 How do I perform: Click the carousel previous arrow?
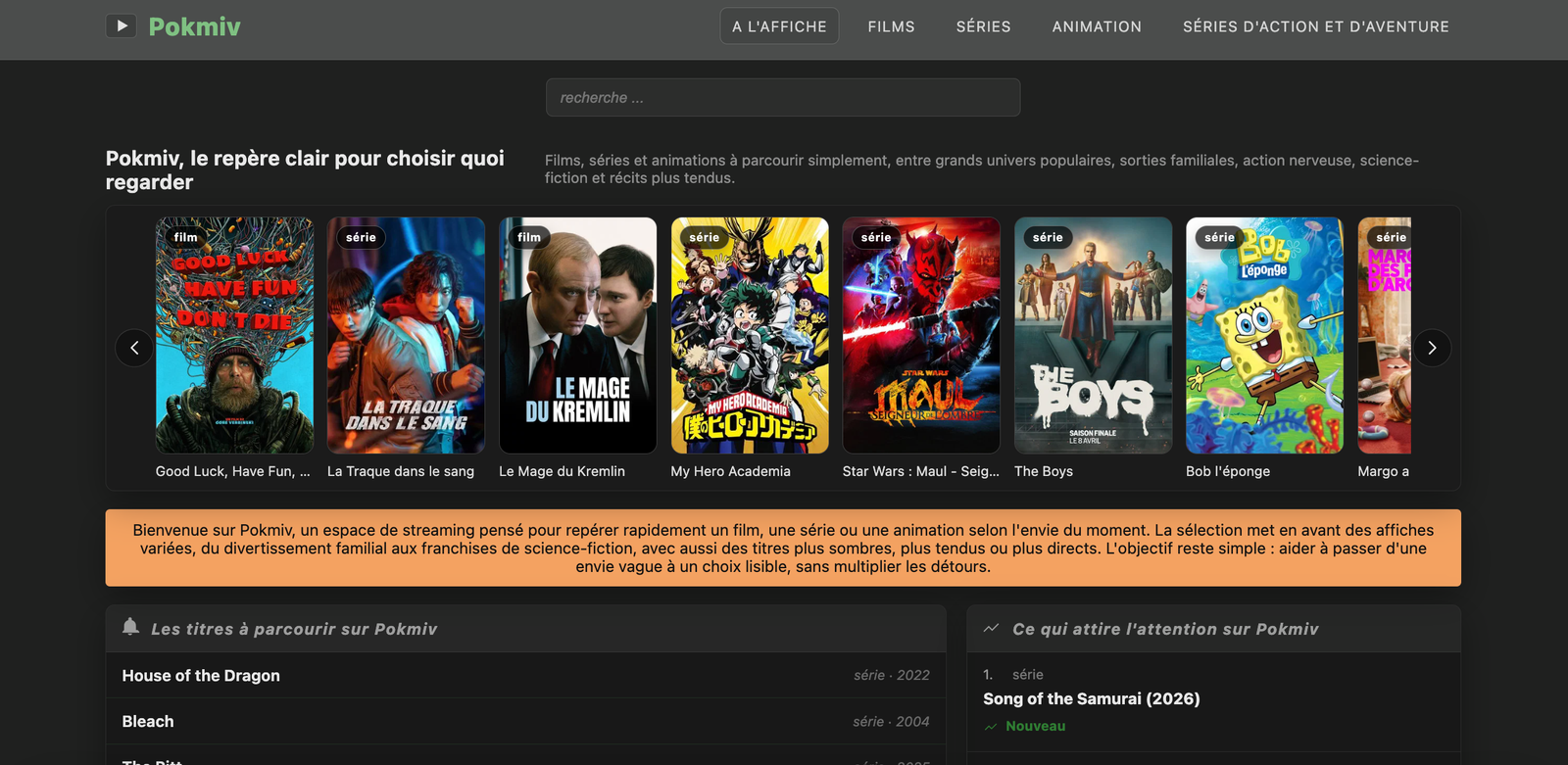134,348
